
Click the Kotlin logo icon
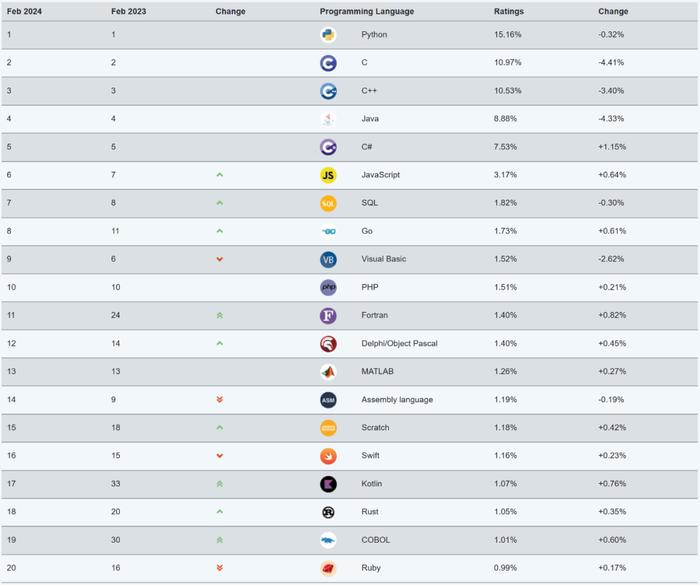click(x=328, y=484)
